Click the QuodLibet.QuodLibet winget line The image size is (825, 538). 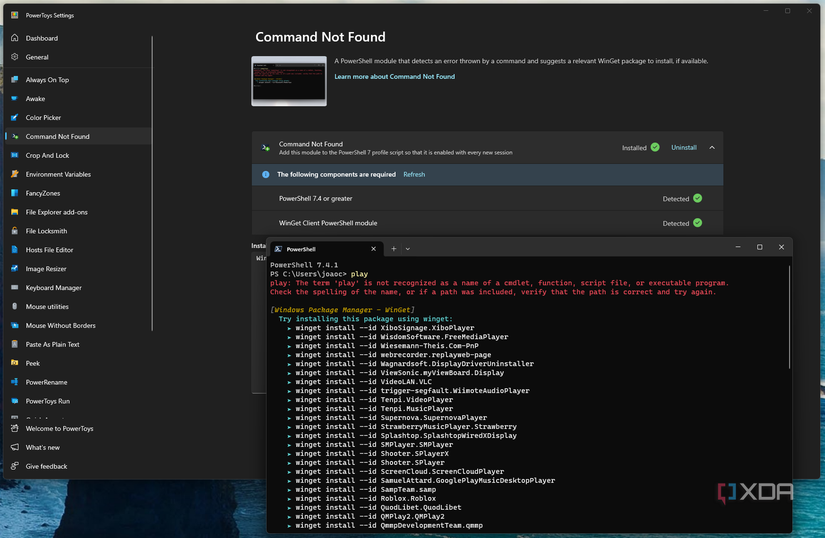[375, 507]
